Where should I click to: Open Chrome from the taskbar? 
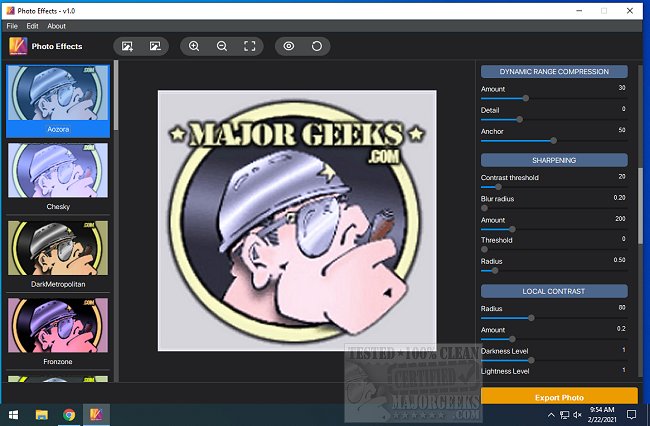click(x=70, y=414)
